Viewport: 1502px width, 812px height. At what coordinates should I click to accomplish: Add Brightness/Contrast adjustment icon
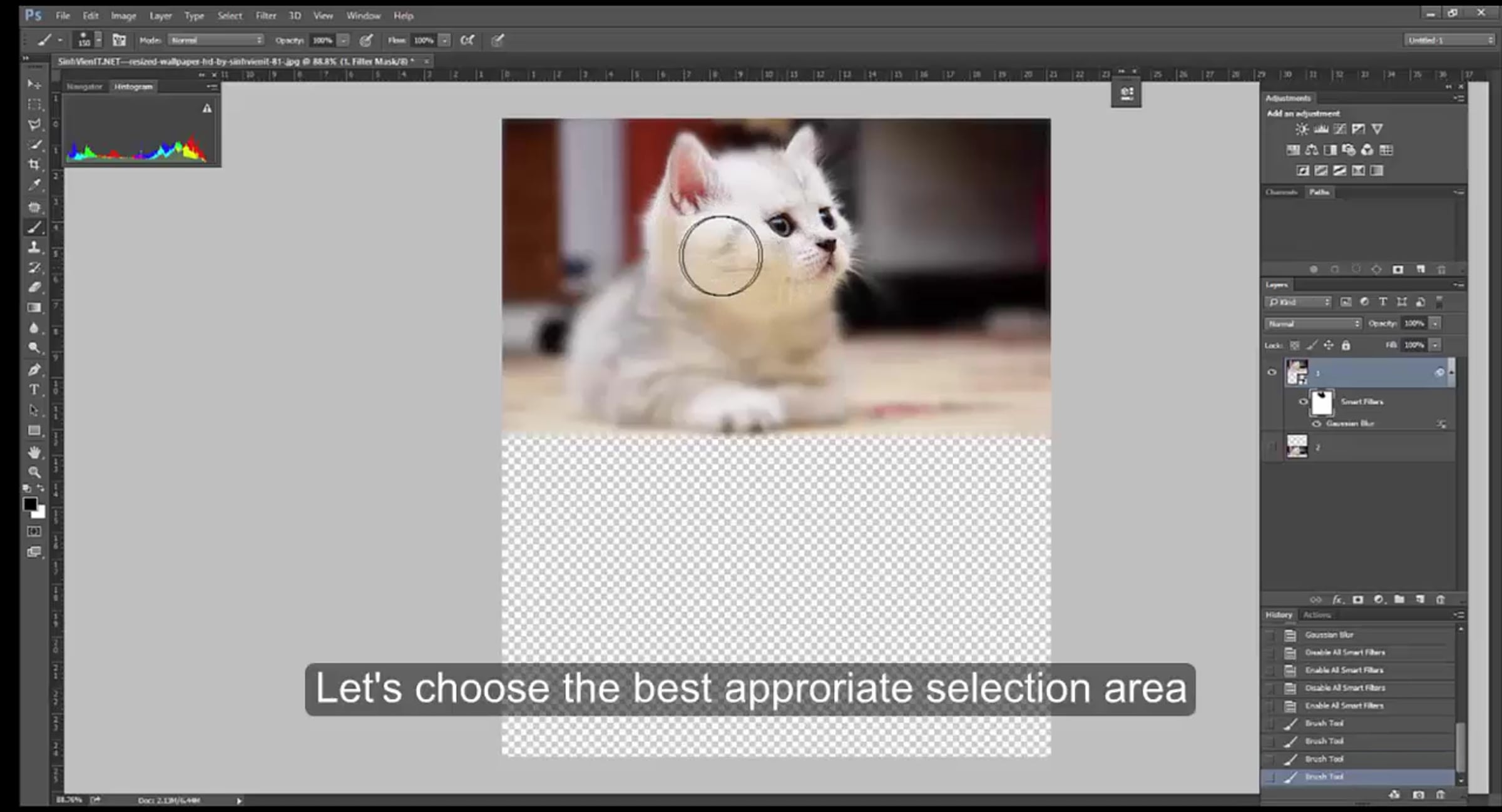click(x=1302, y=129)
